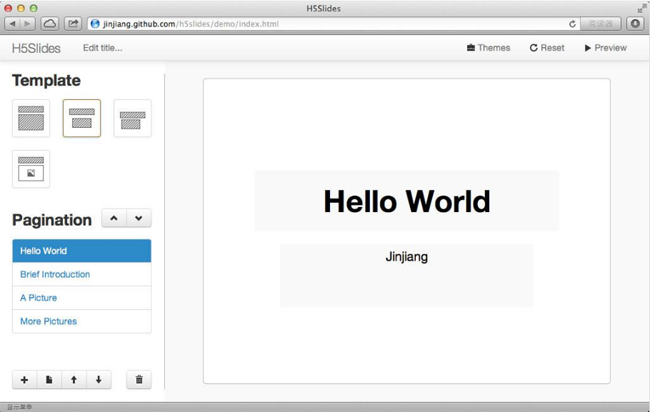
Task: Click the share icon in browser toolbar
Action: tap(74, 23)
